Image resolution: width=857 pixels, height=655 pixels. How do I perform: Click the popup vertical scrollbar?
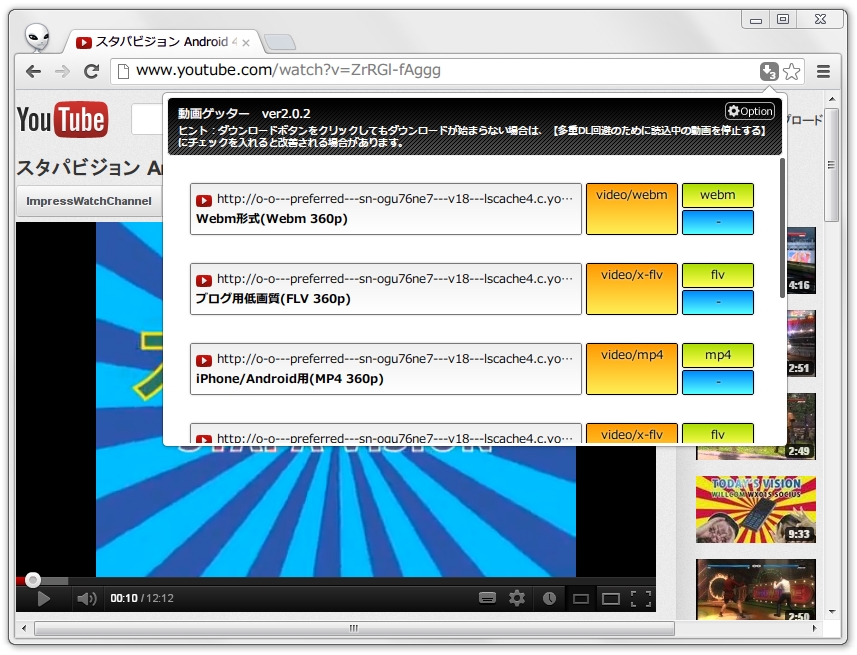[782, 228]
